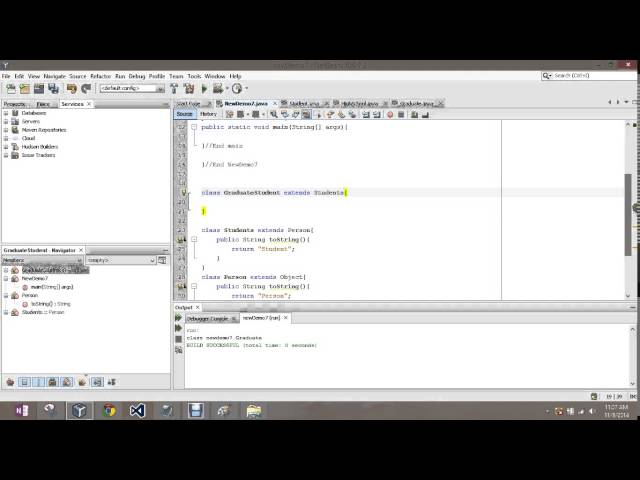Switch to the History view button

pos(208,114)
